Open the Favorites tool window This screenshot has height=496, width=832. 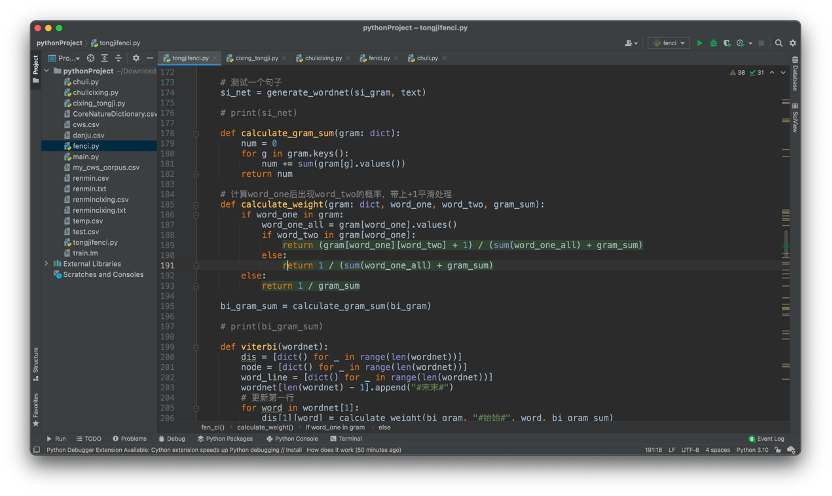tap(36, 410)
